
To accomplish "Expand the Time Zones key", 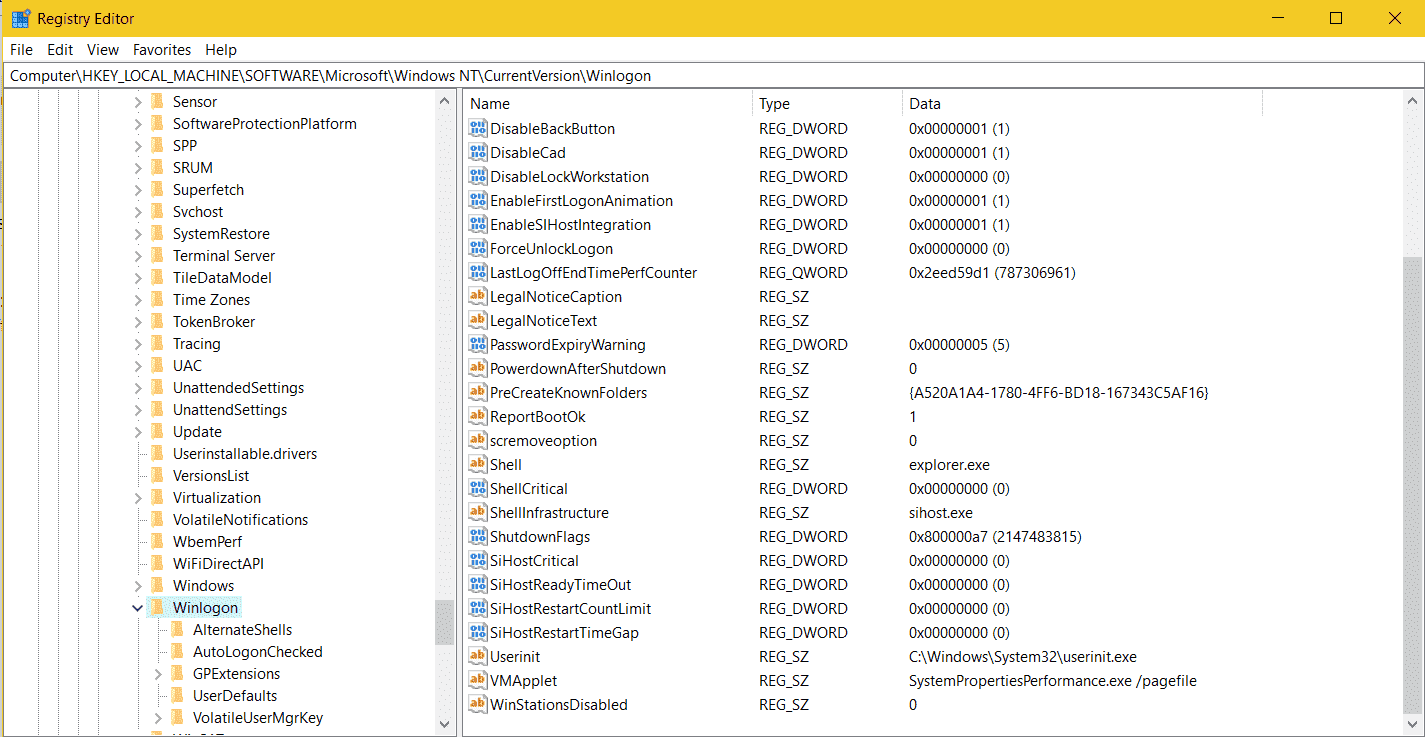I will click(x=137, y=300).
